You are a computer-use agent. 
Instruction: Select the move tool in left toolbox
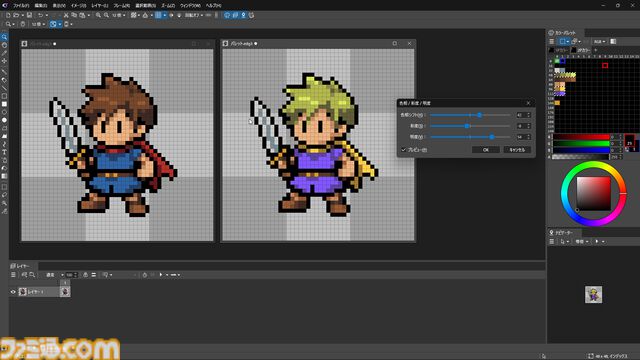pos(4,60)
